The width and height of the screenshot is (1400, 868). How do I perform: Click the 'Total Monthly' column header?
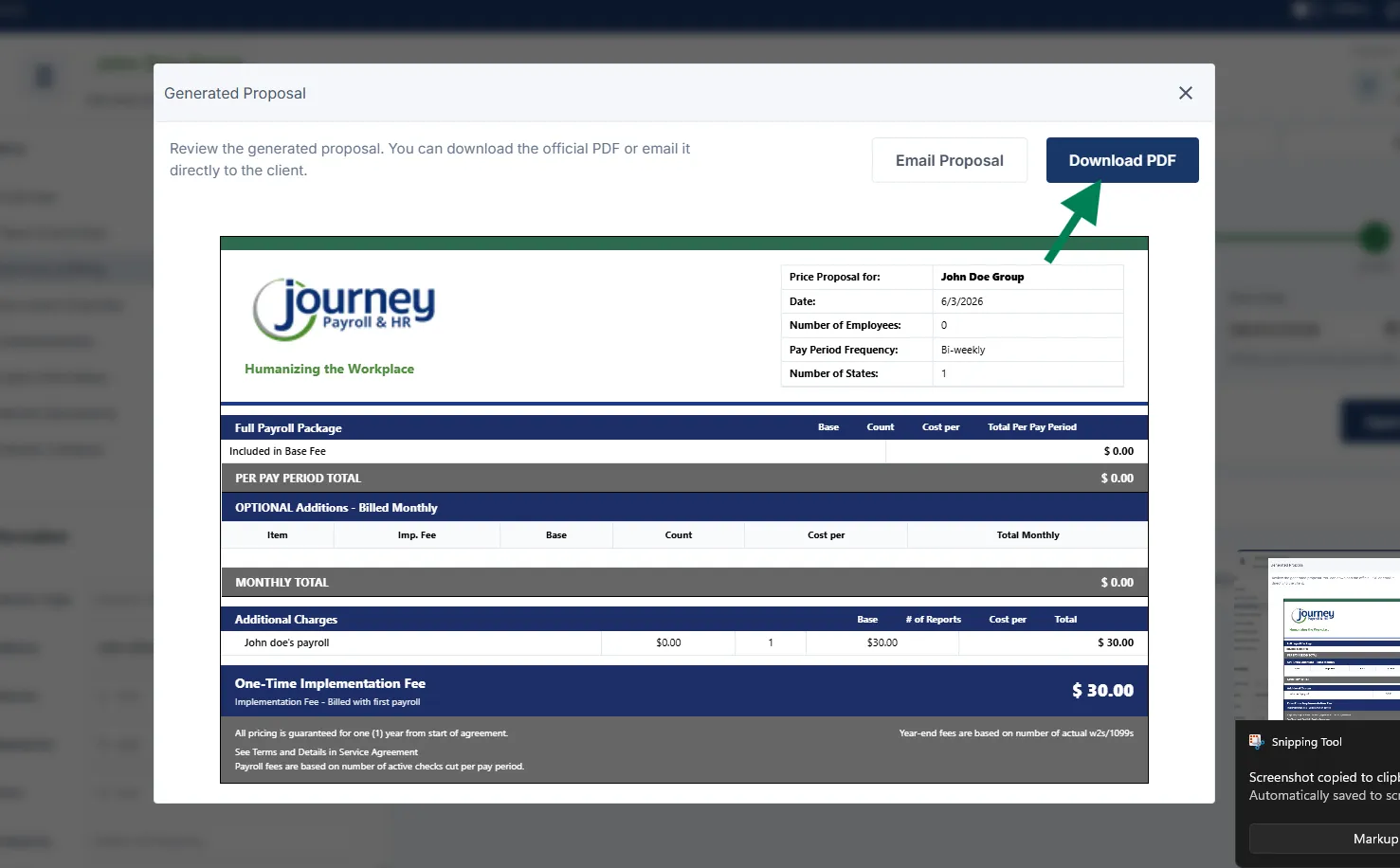click(1027, 534)
